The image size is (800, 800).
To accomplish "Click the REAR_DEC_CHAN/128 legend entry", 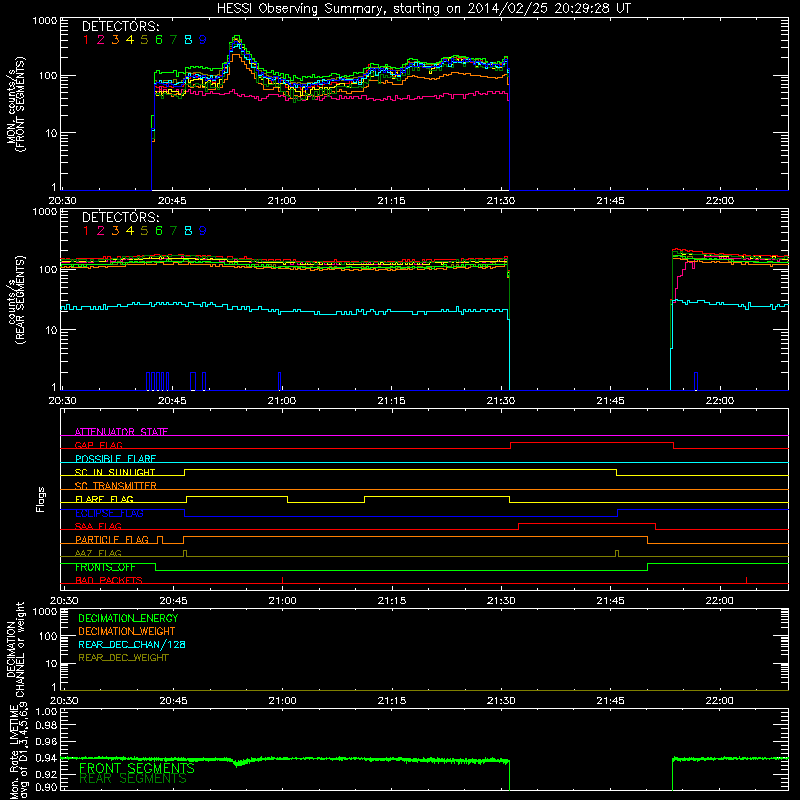I will (x=132, y=644).
